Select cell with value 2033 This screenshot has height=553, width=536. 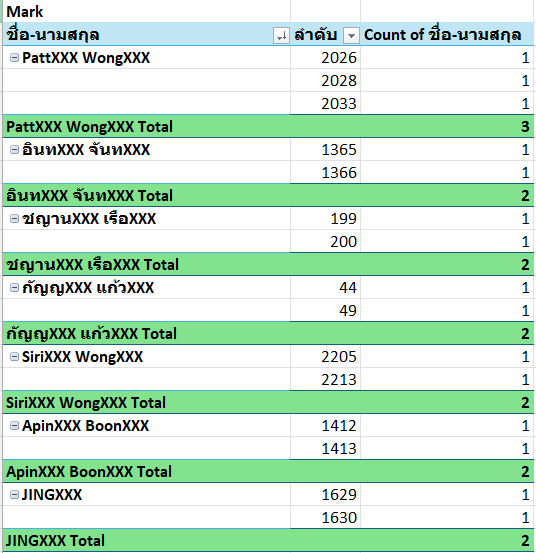[325, 103]
